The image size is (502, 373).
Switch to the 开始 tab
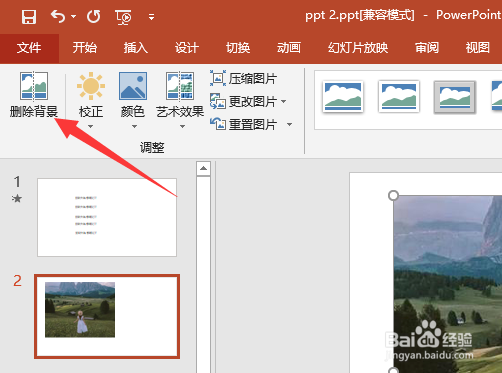[x=85, y=48]
